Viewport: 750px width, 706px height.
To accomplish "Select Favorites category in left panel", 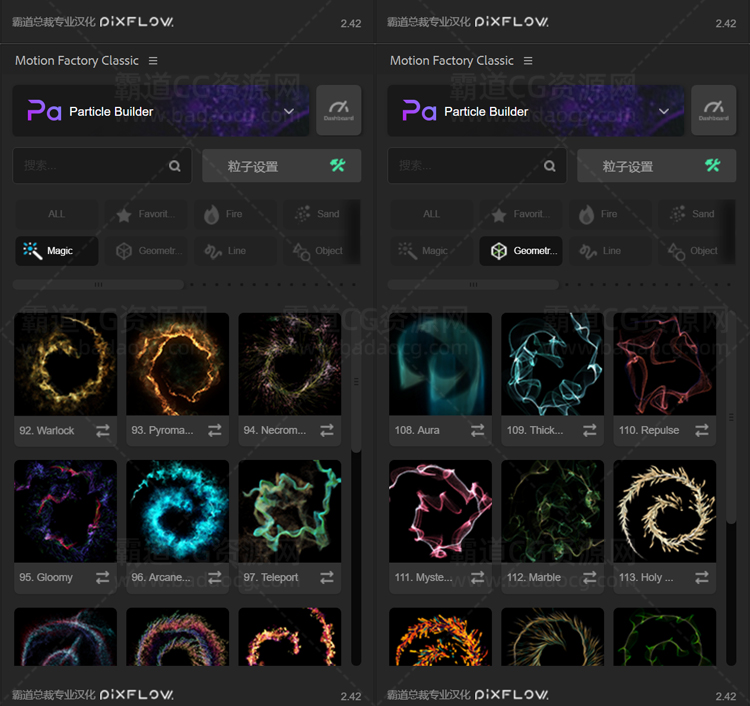I will (146, 214).
